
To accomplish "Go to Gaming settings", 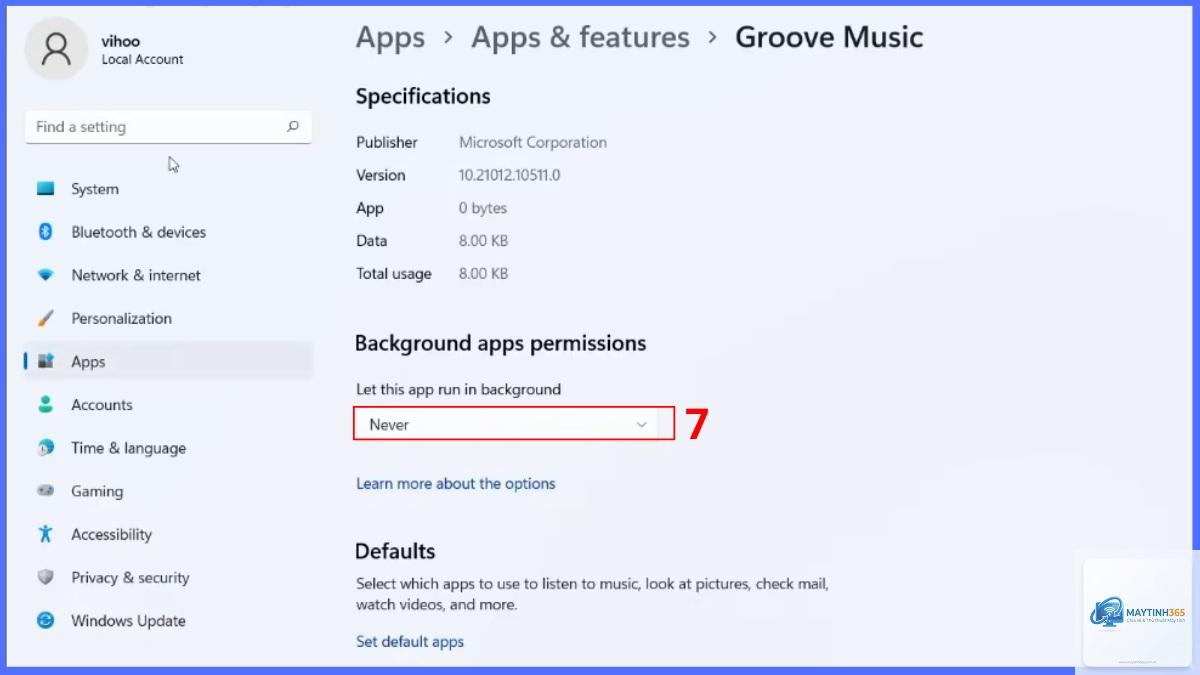I will tap(168, 491).
